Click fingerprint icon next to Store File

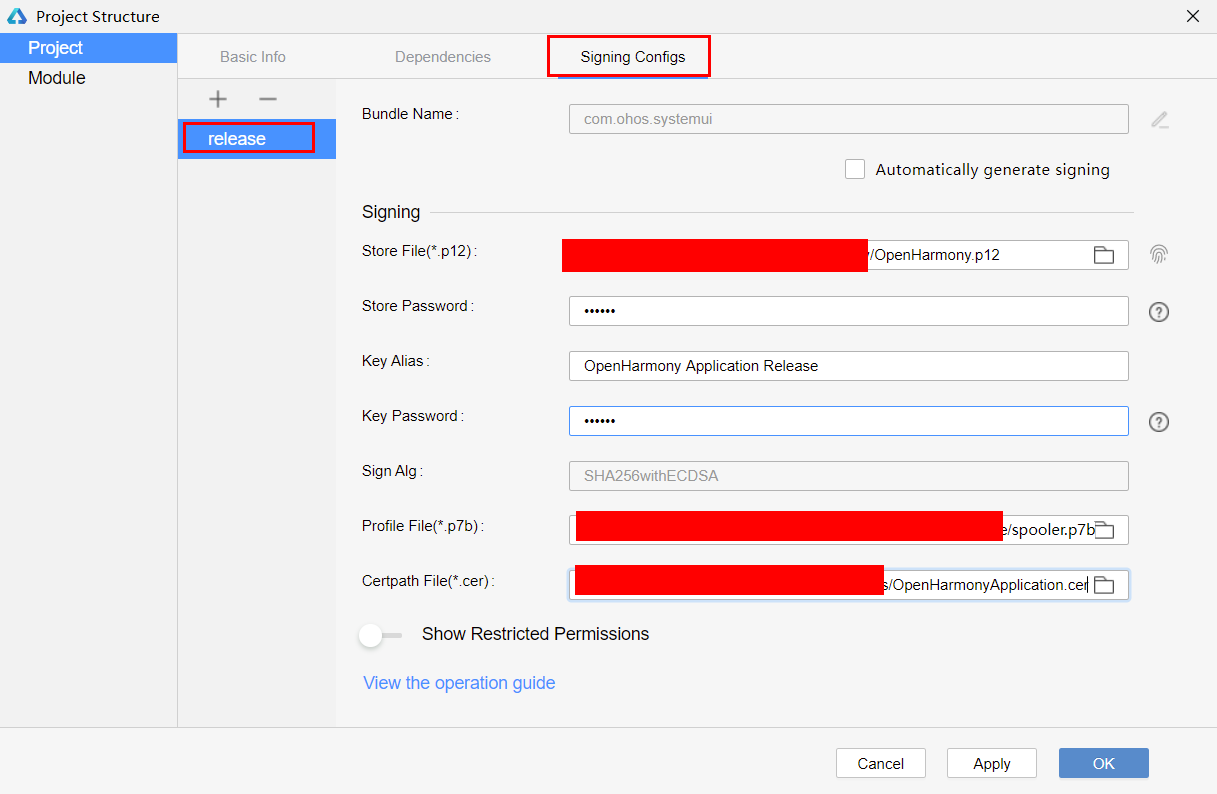(x=1158, y=255)
